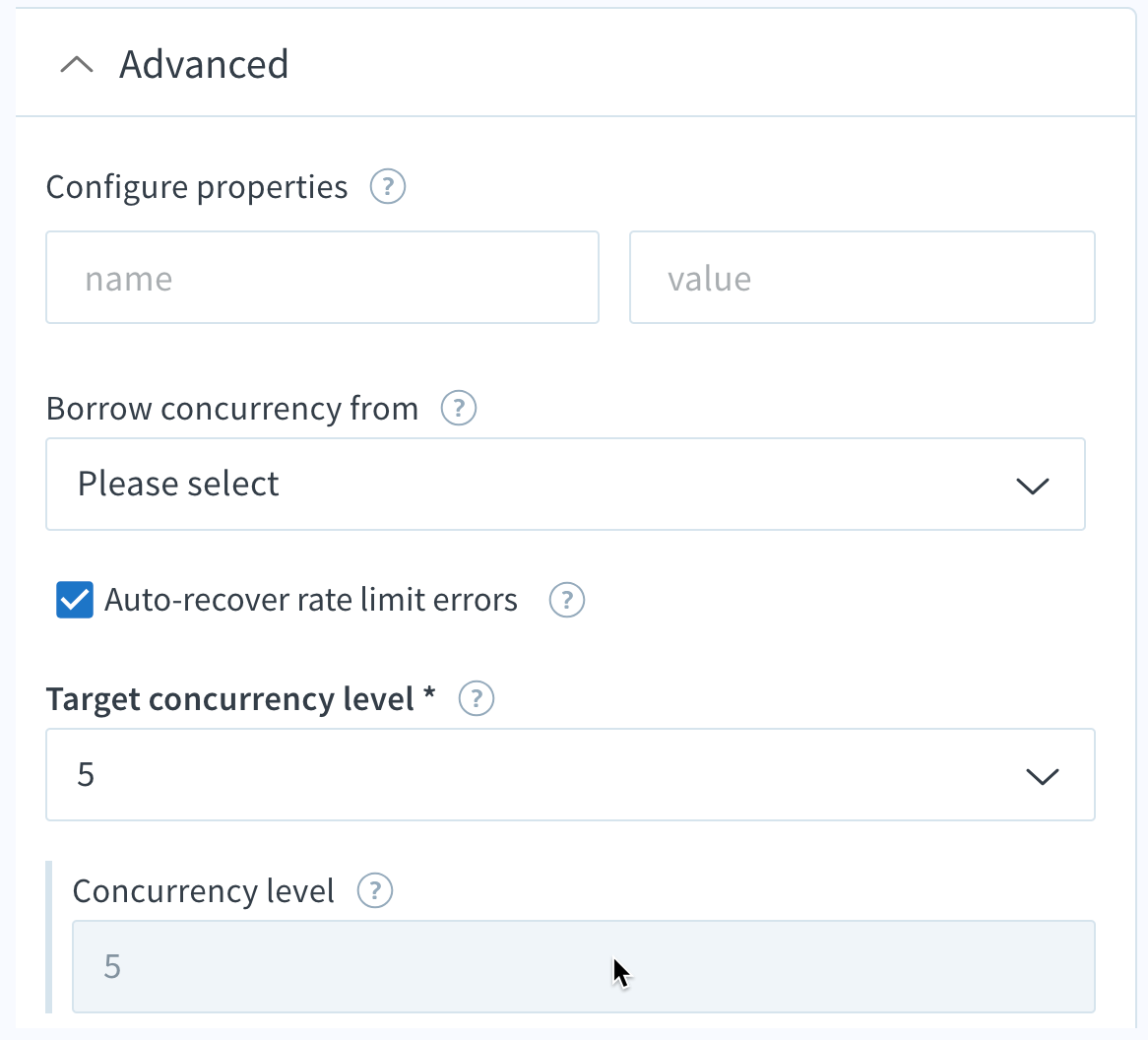Click the Advanced section header title

point(204,64)
